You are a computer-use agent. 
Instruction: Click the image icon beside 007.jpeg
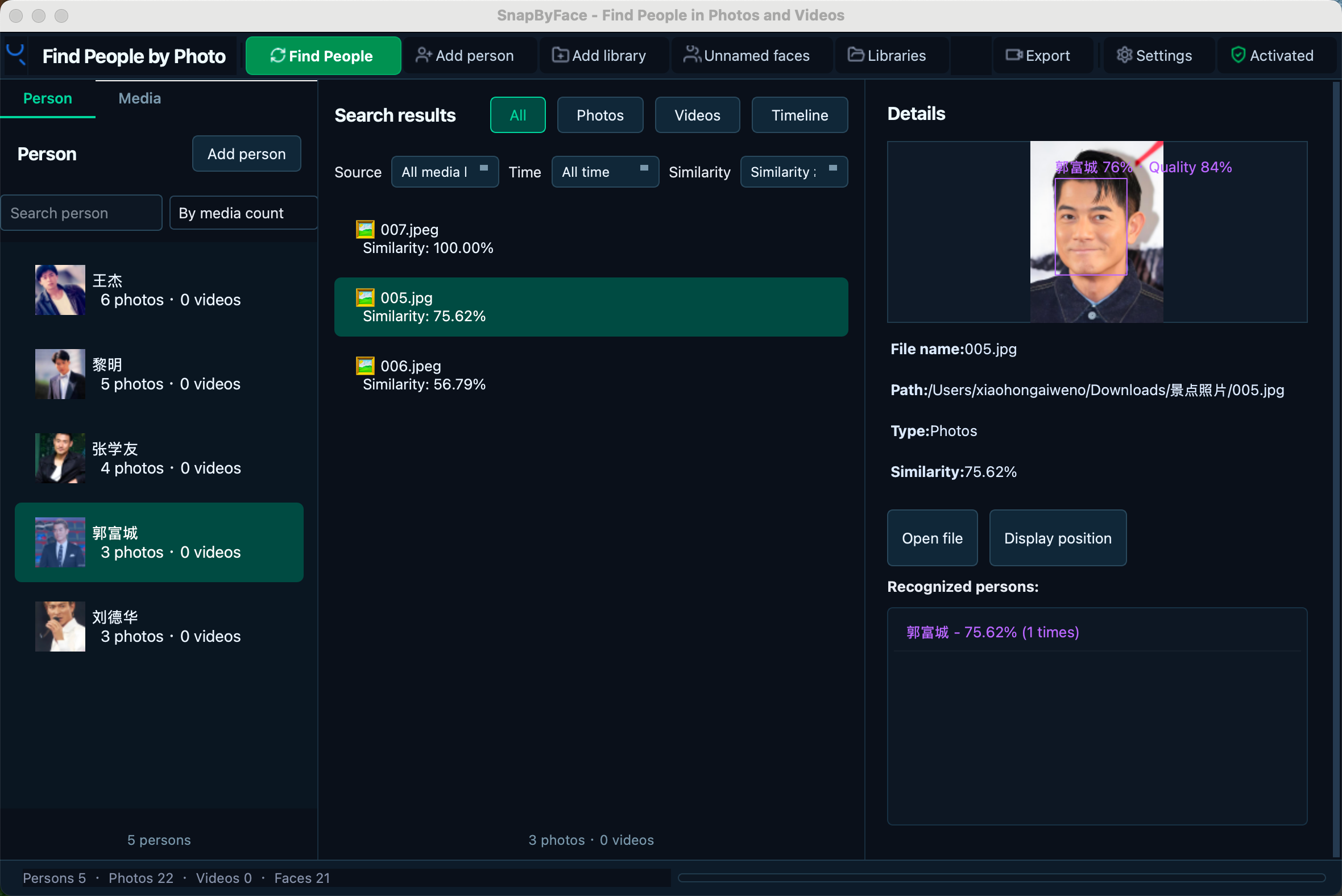pos(365,230)
